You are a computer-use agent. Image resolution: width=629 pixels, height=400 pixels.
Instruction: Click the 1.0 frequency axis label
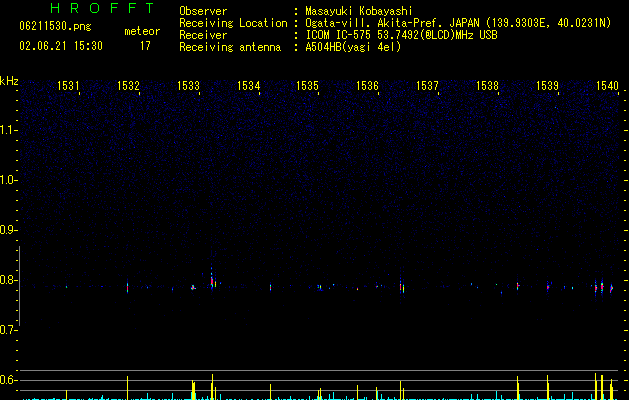[x=8, y=180]
